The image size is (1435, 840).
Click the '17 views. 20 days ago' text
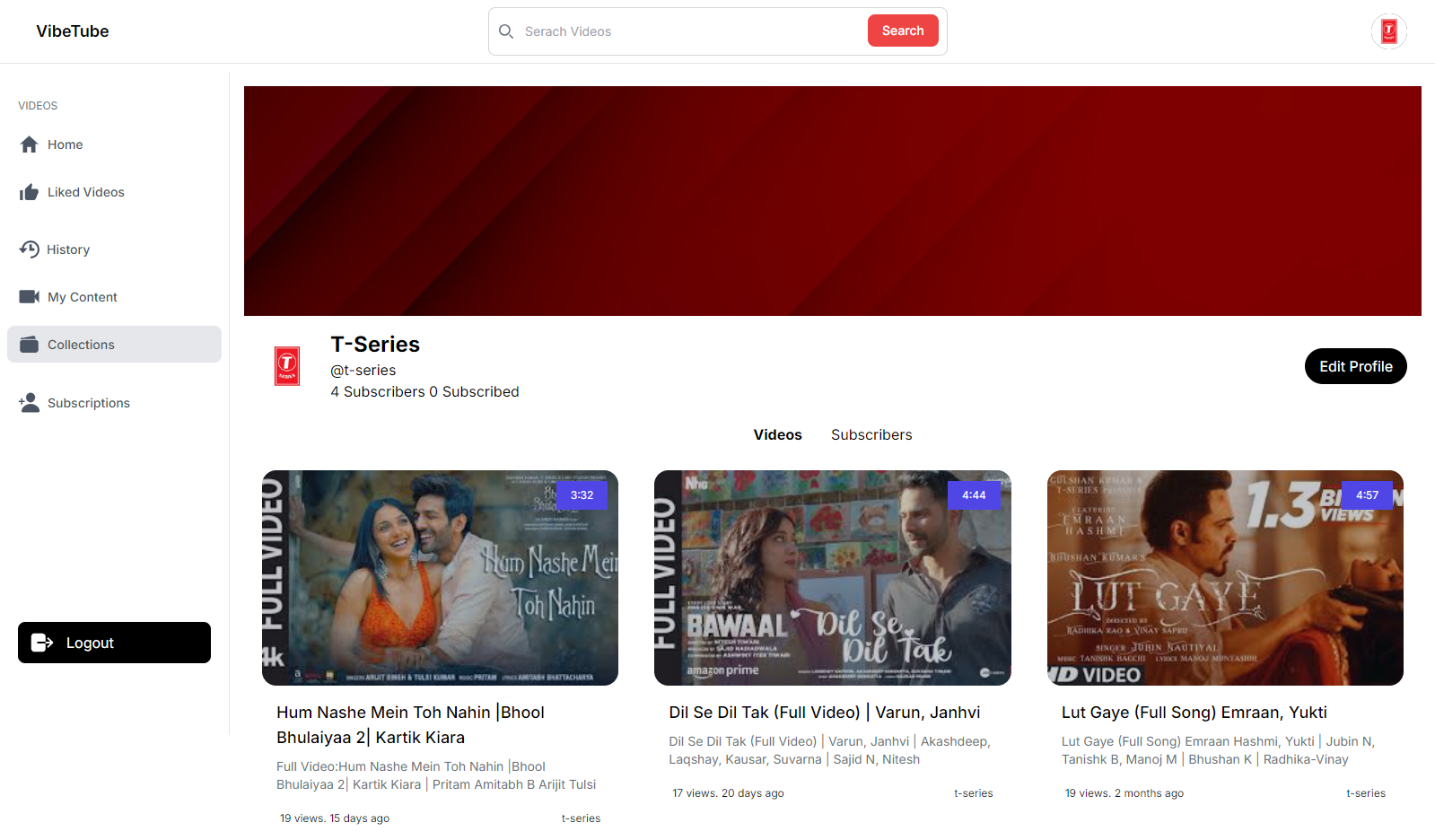click(729, 793)
